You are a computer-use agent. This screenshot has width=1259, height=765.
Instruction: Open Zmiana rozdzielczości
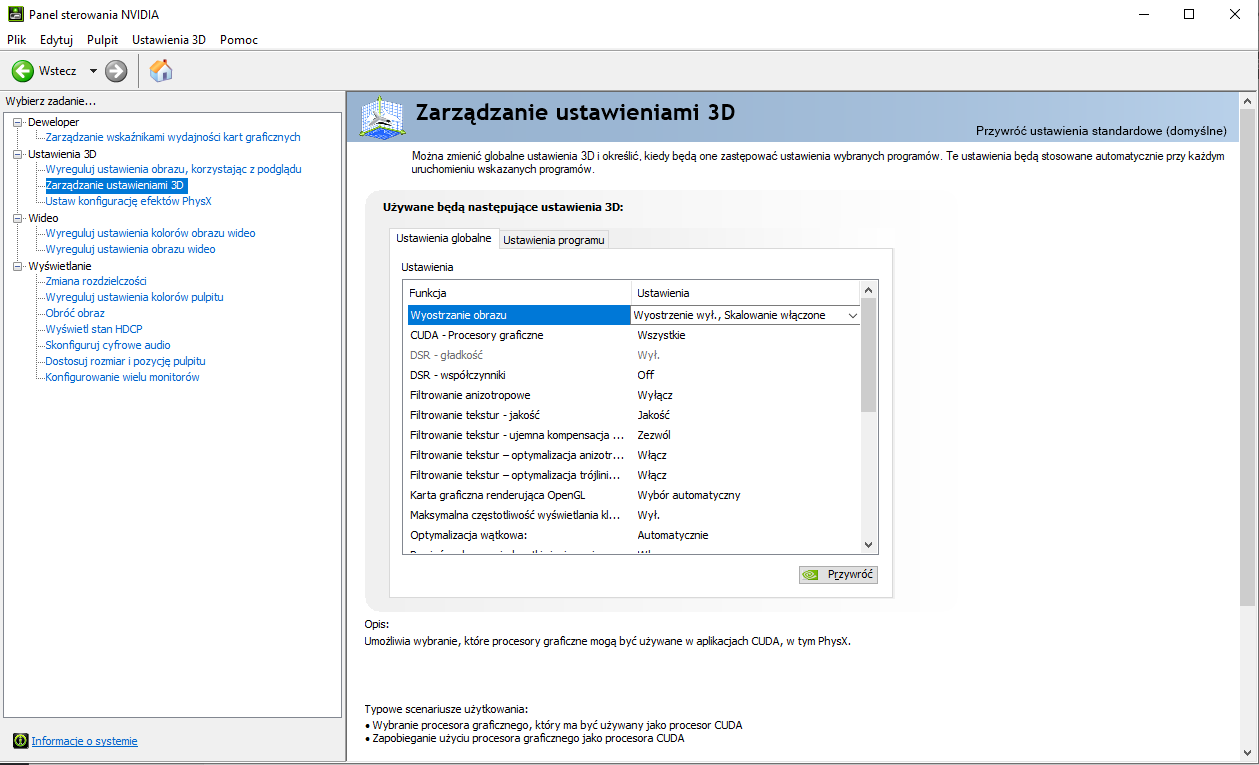(96, 281)
